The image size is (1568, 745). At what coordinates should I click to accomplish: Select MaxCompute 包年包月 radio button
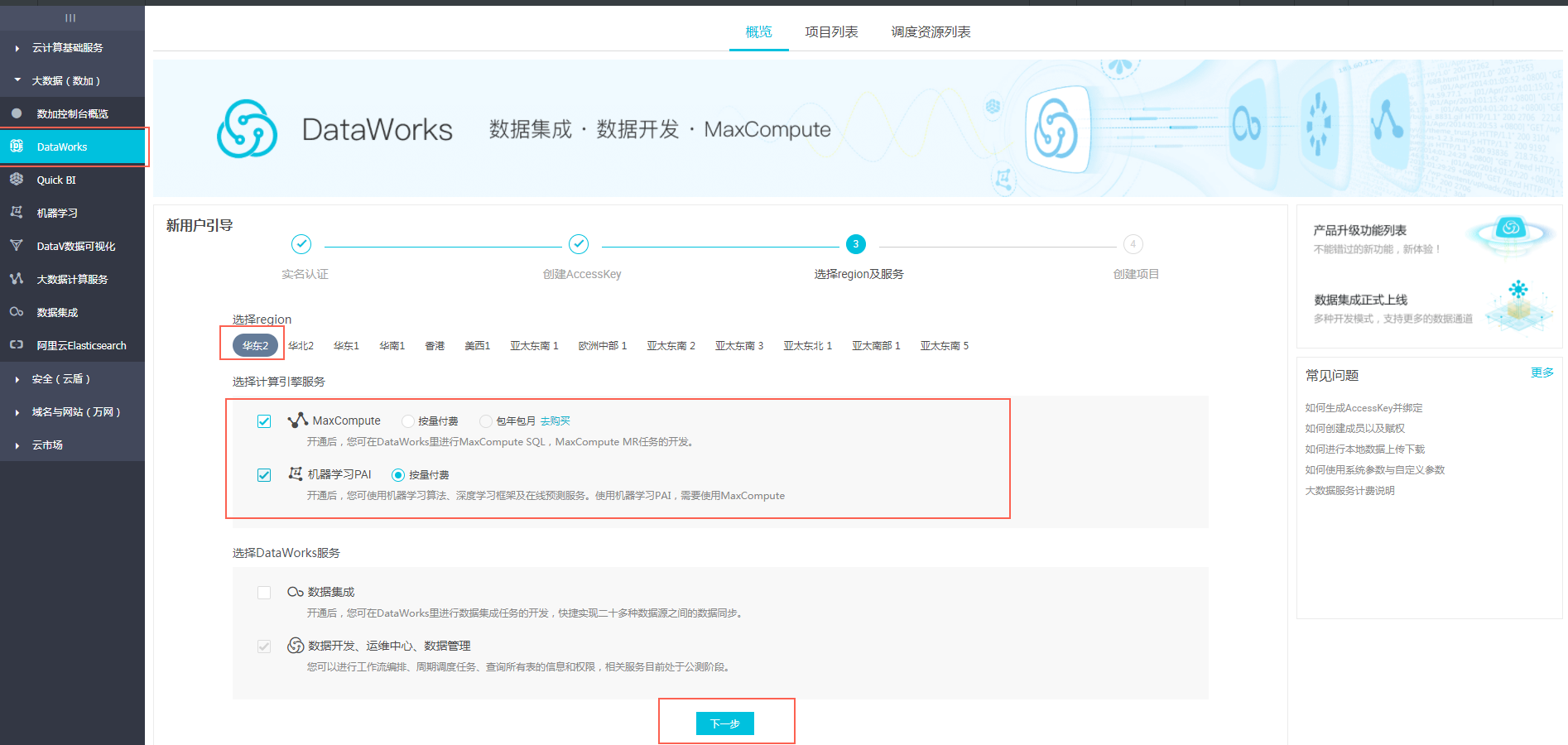pyautogui.click(x=486, y=421)
